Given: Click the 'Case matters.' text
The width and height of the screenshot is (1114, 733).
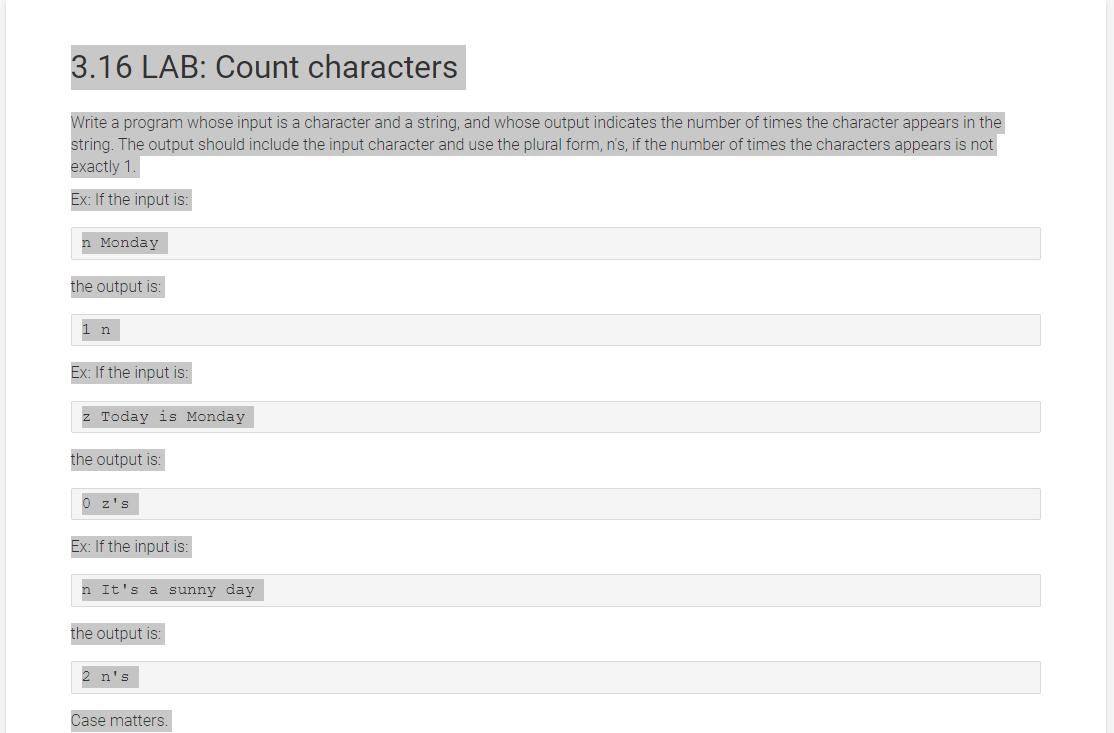Looking at the screenshot, I should (119, 721).
